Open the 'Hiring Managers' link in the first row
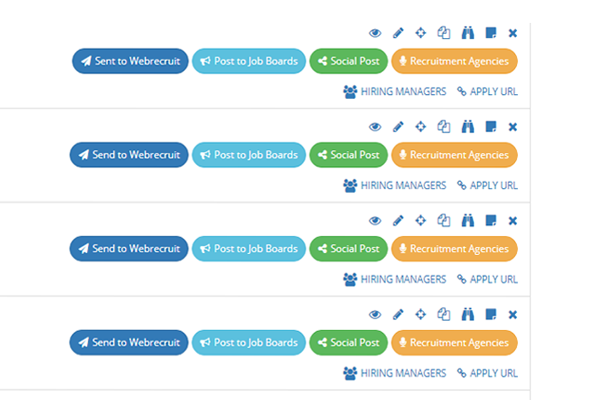Screen dimensions: 600x400 pyautogui.click(x=394, y=92)
